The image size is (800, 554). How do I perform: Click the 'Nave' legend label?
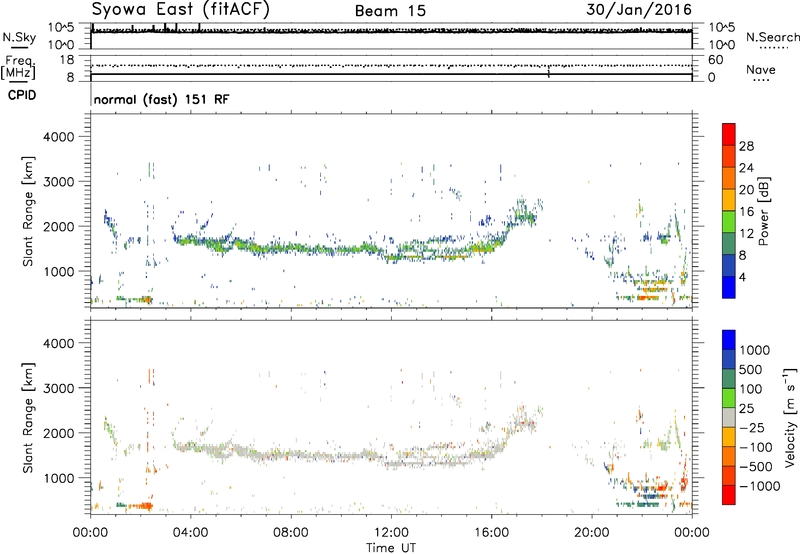pyautogui.click(x=760, y=69)
